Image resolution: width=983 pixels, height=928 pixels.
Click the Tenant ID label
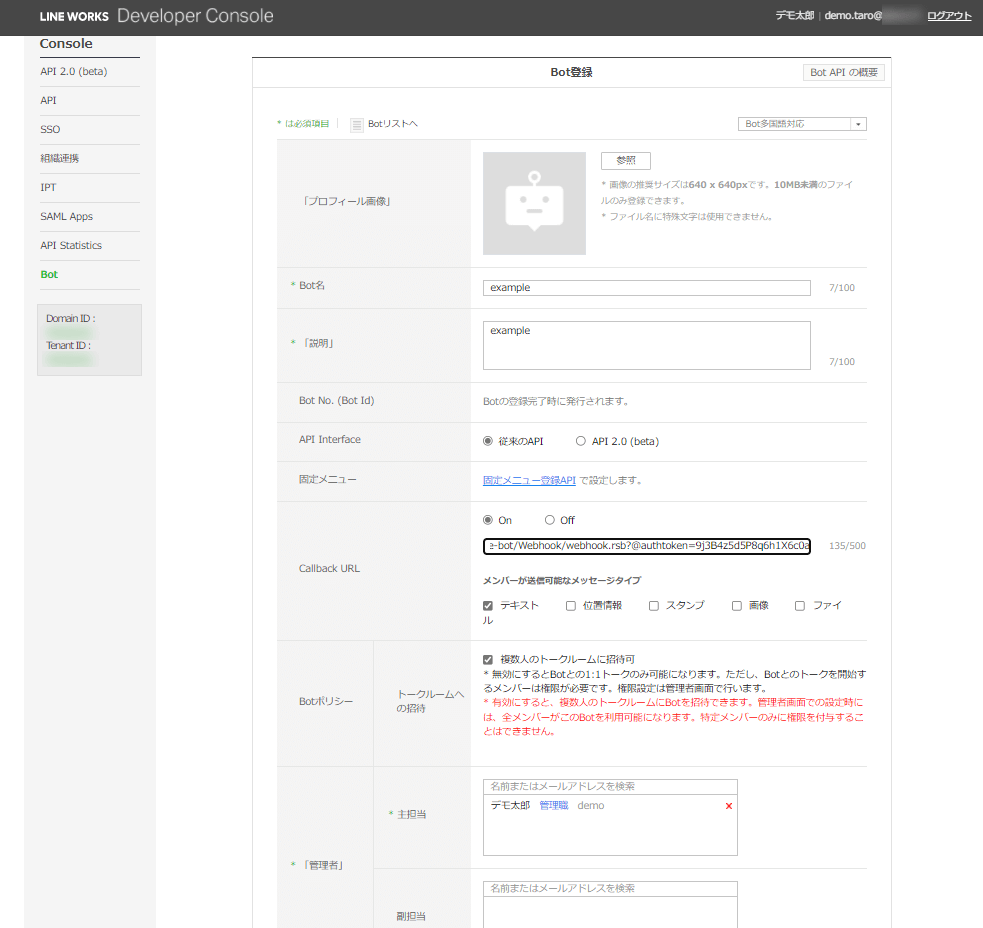click(68, 345)
